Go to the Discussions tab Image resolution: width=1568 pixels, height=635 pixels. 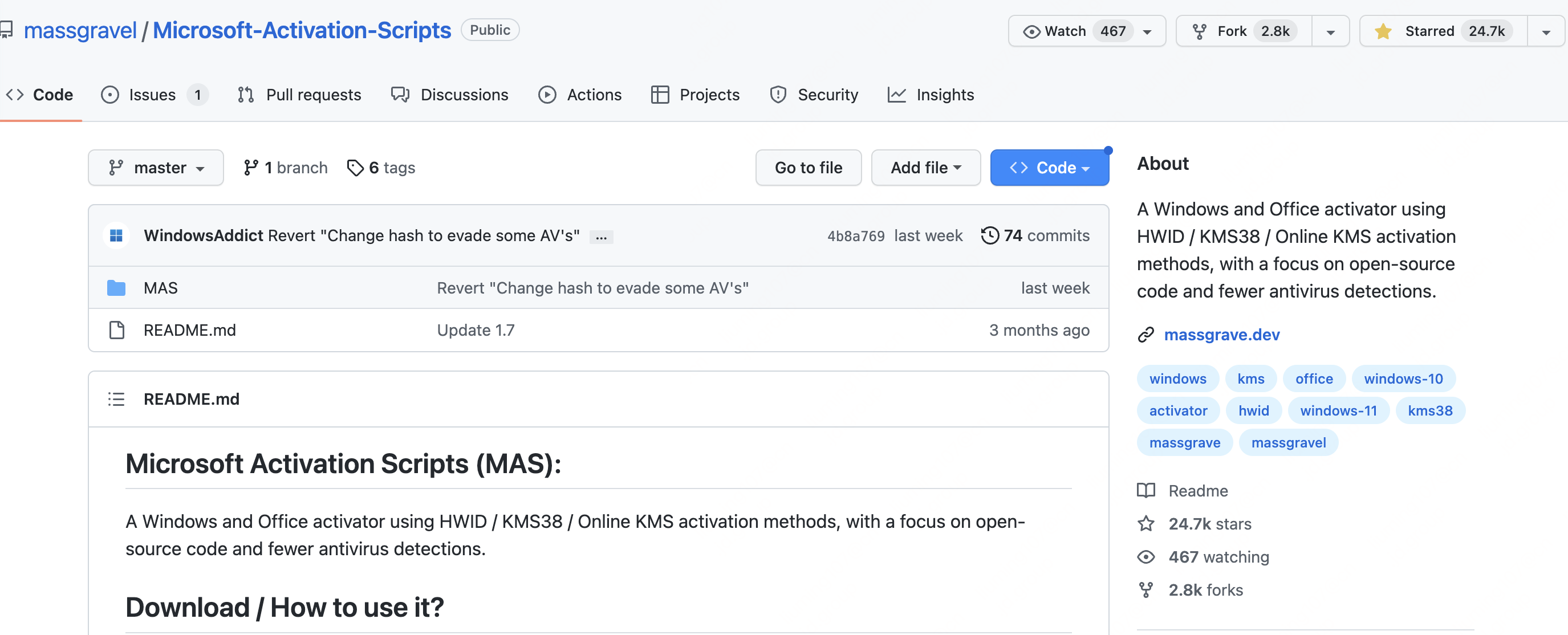pos(449,95)
